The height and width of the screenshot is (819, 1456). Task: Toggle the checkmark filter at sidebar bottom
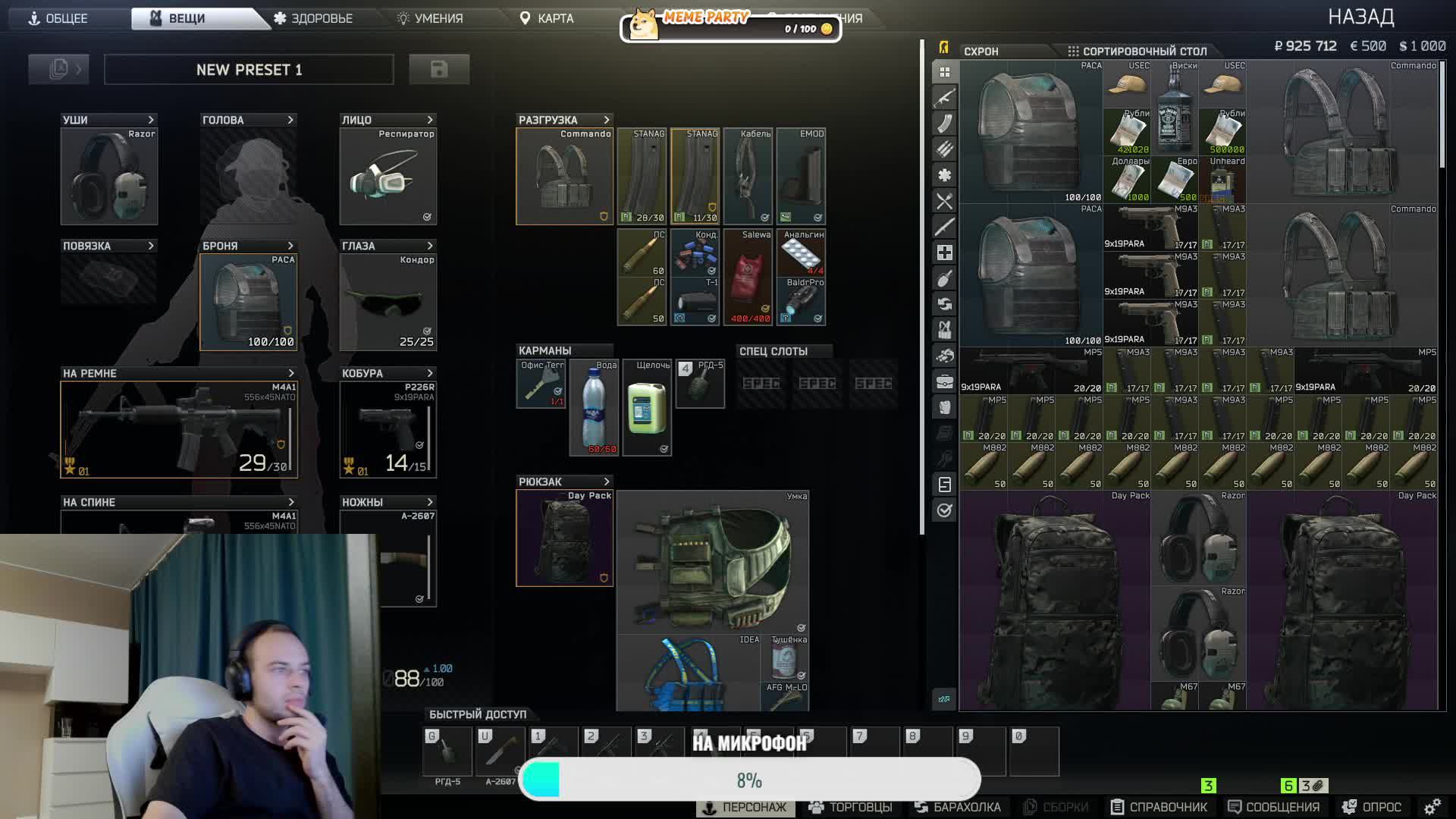(944, 510)
